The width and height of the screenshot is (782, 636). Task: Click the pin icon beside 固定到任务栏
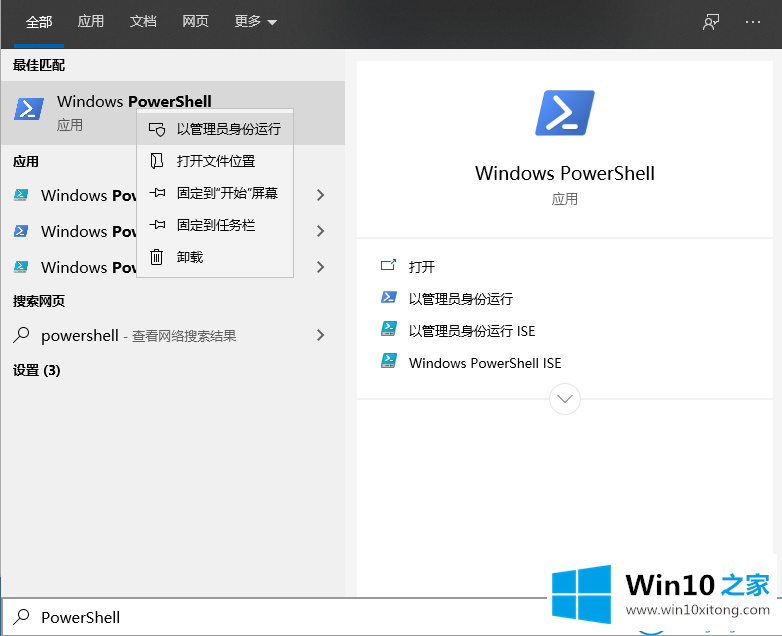point(157,225)
